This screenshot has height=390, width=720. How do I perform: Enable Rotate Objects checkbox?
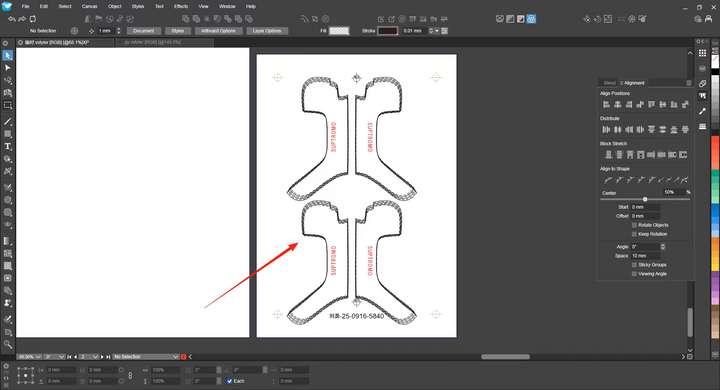[634, 225]
